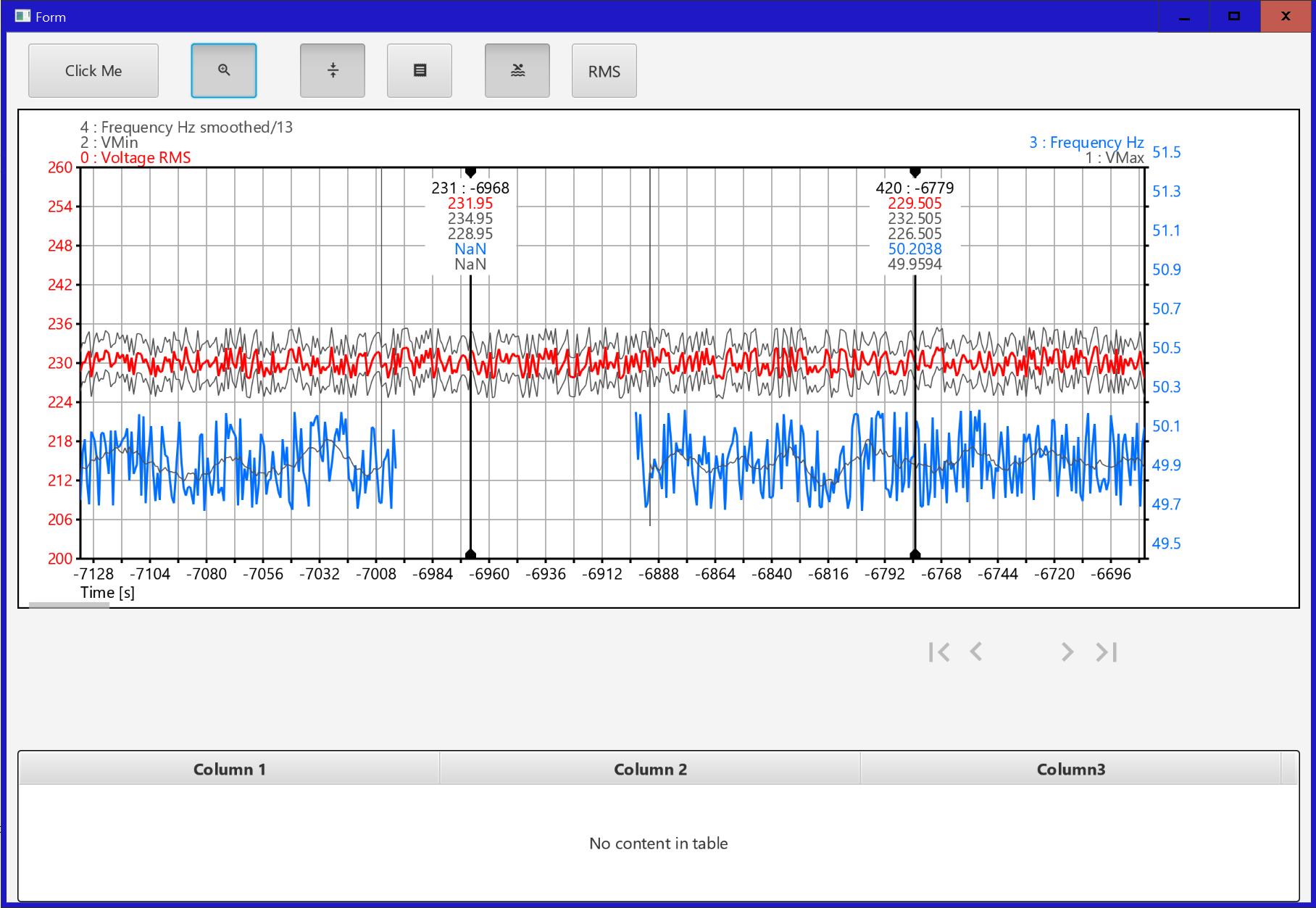Click the horizontal scrollbar below the chart
Screen dimensions: 1316x908
point(69,604)
